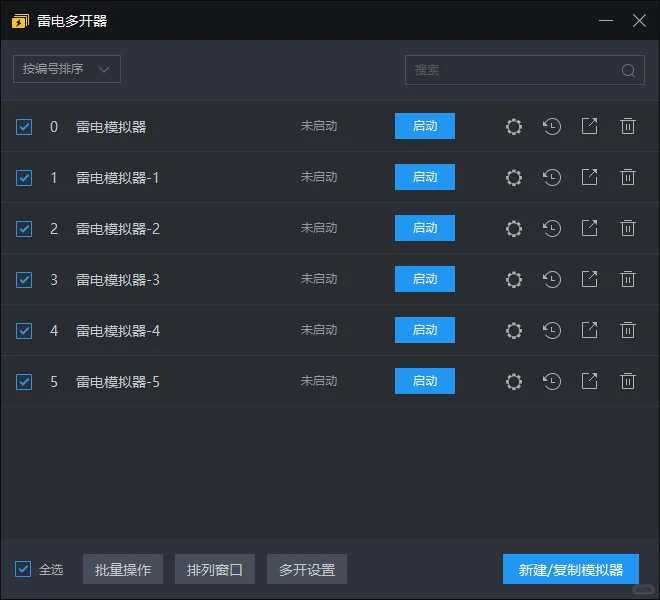Start 雷电模拟器-5 with 启动 button
Viewport: 660px width, 600px height.
(x=425, y=381)
